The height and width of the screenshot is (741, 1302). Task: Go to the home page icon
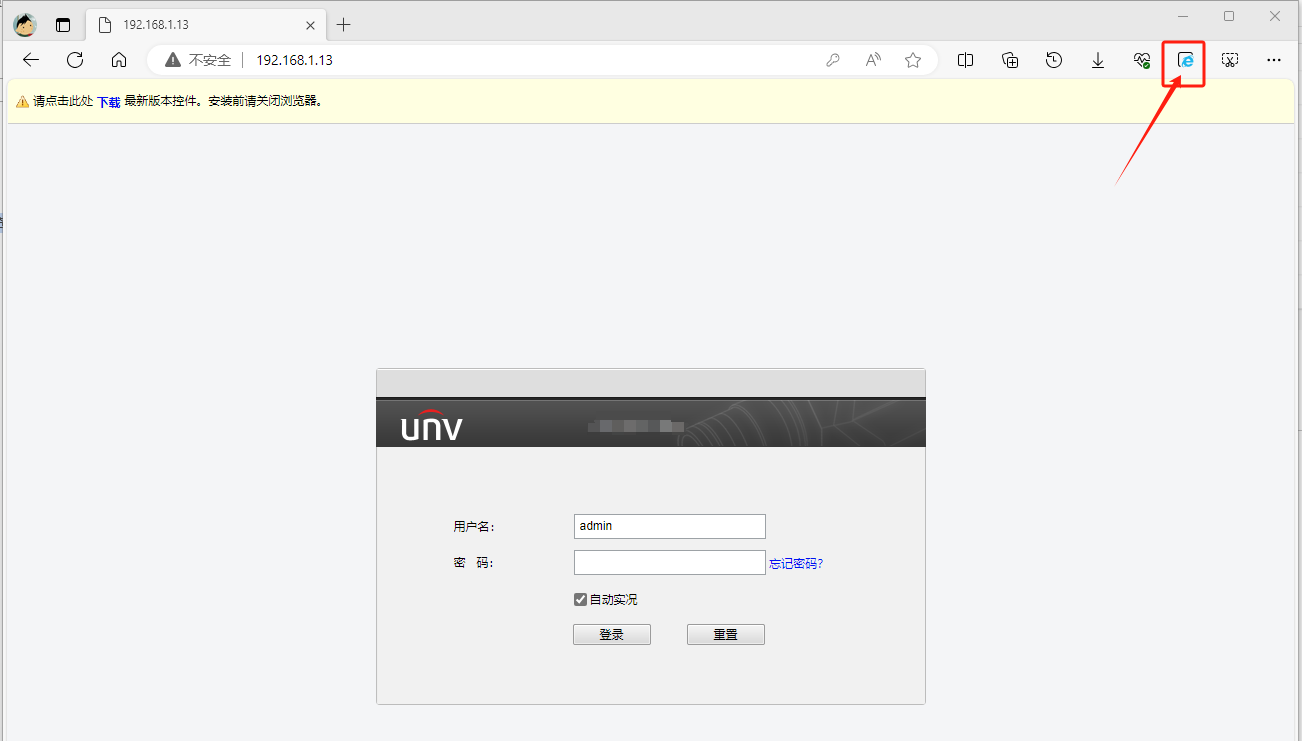[119, 60]
